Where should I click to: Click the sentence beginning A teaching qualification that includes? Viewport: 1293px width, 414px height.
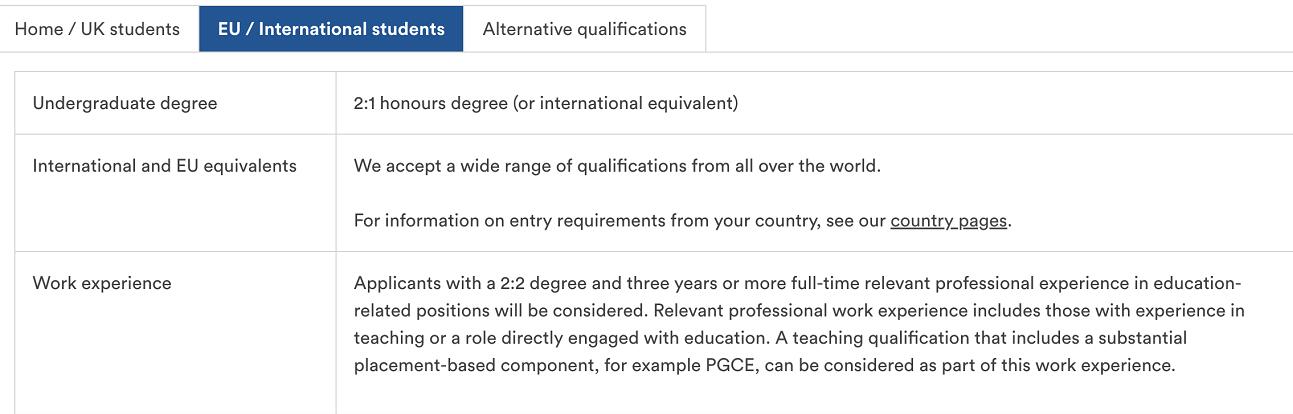[765, 351]
